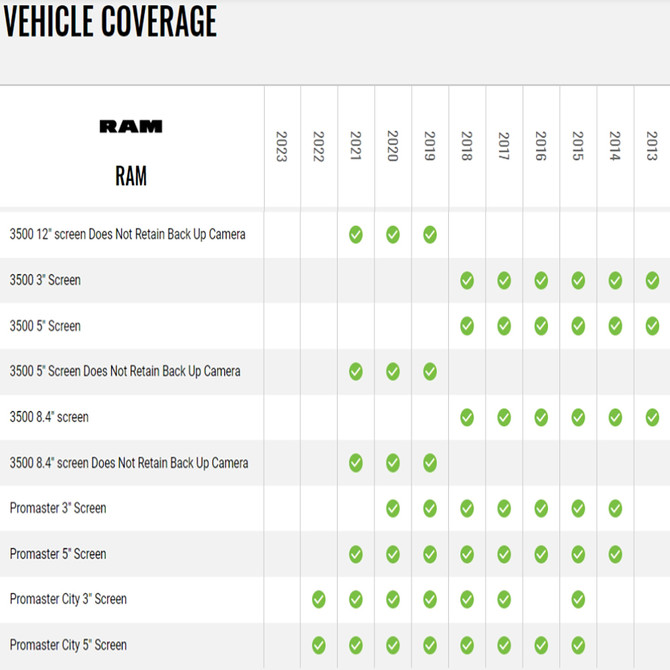Click the "3500 12" screen Does Not Retain" label
Screen dimensions: 670x670
pyautogui.click(x=127, y=234)
